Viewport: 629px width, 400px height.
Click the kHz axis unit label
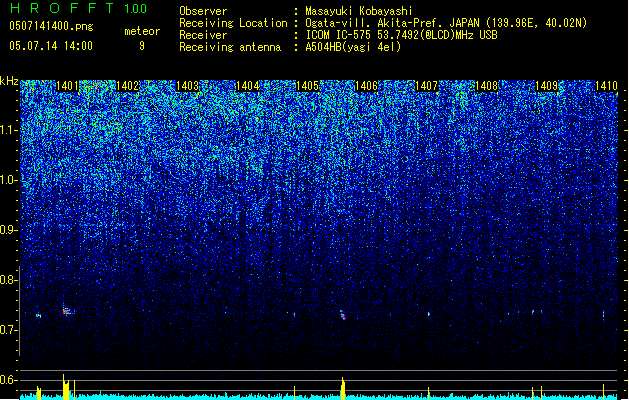(9, 81)
